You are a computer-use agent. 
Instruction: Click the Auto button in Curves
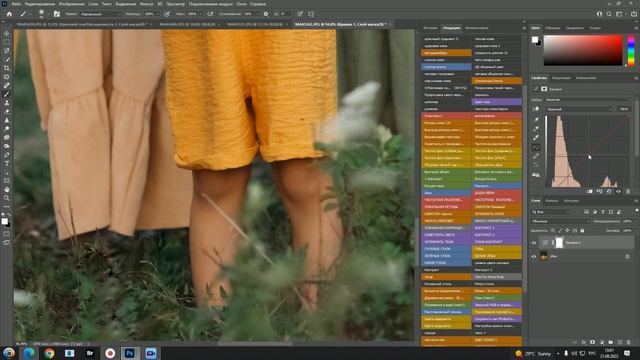[624, 109]
